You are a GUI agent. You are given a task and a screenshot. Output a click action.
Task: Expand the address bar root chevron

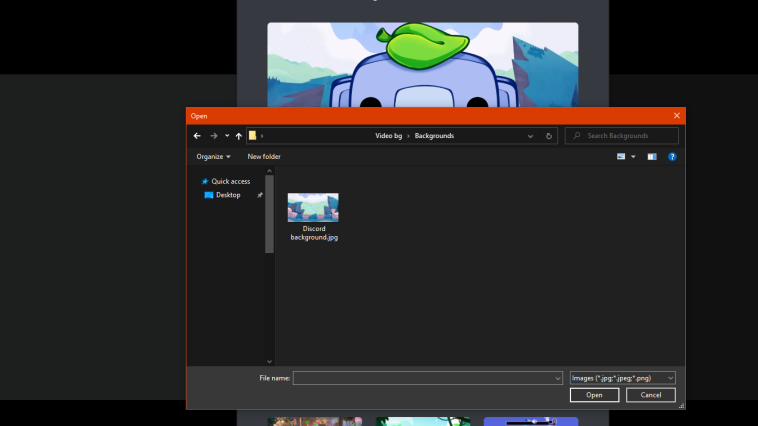pyautogui.click(x=262, y=136)
